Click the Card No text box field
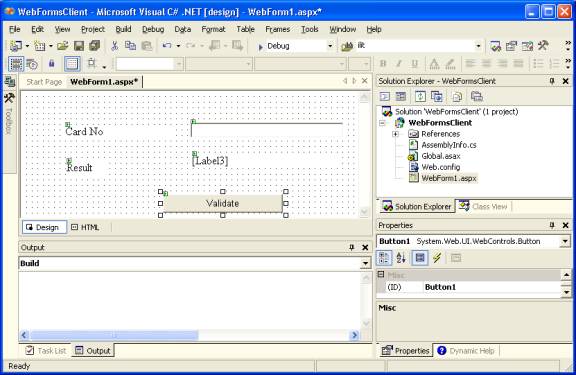The height and width of the screenshot is (375, 576). (267, 130)
